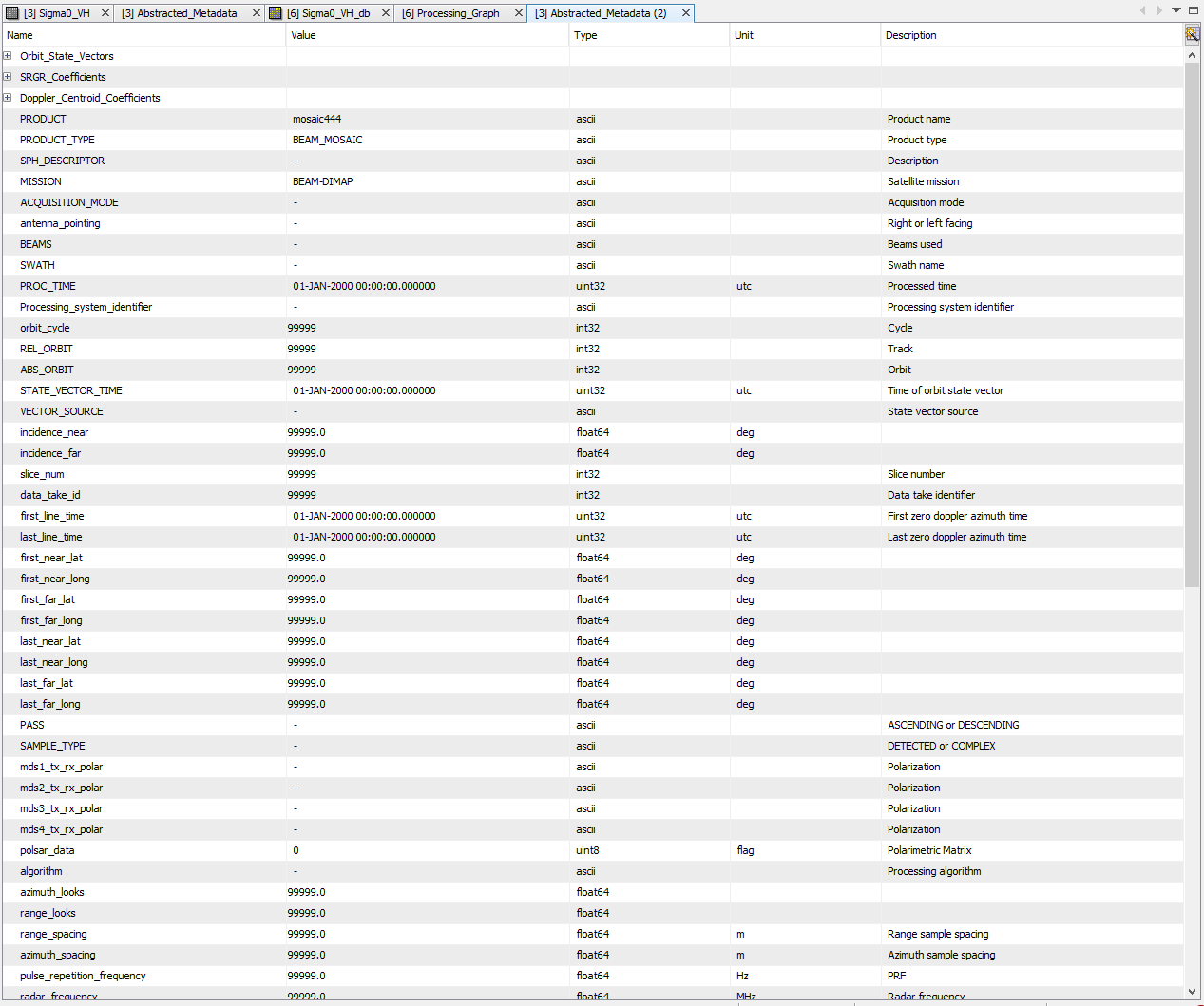Image resolution: width=1204 pixels, height=1006 pixels.
Task: Select the polsar_data row name
Action: (47, 850)
